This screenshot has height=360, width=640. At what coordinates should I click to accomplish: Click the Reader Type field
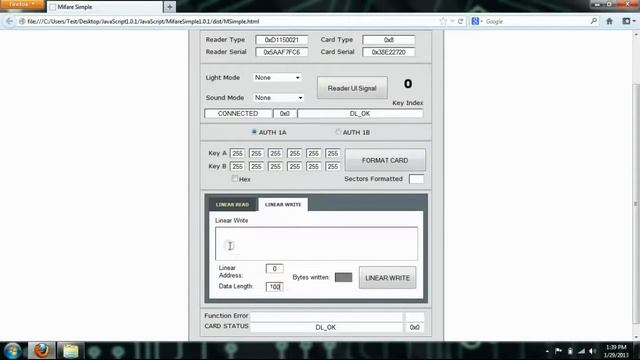pyautogui.click(x=282, y=40)
